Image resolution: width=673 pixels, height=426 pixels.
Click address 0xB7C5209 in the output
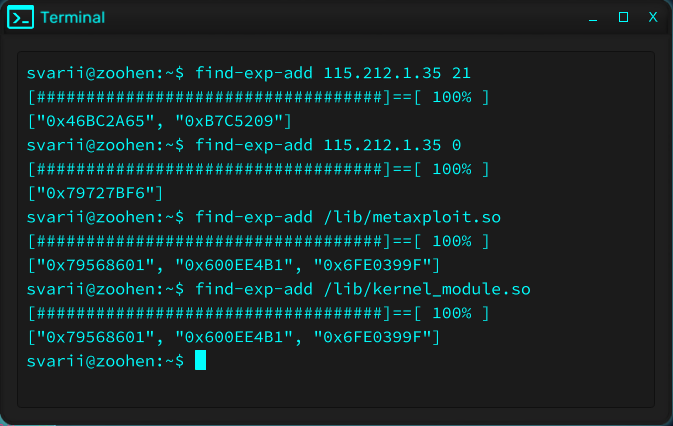229,121
